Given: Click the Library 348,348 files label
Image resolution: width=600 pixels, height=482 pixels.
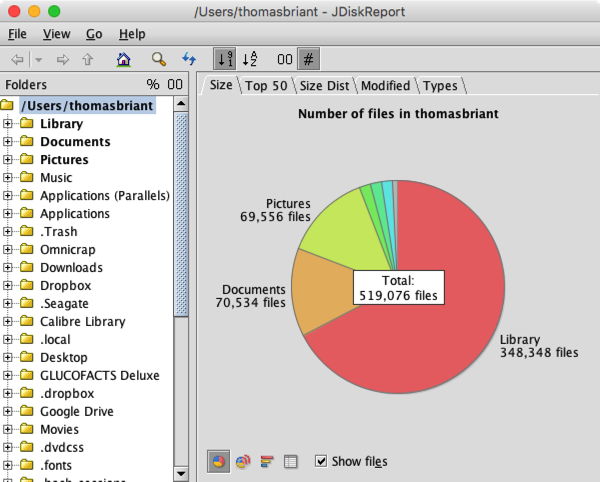Looking at the screenshot, I should pos(539,346).
